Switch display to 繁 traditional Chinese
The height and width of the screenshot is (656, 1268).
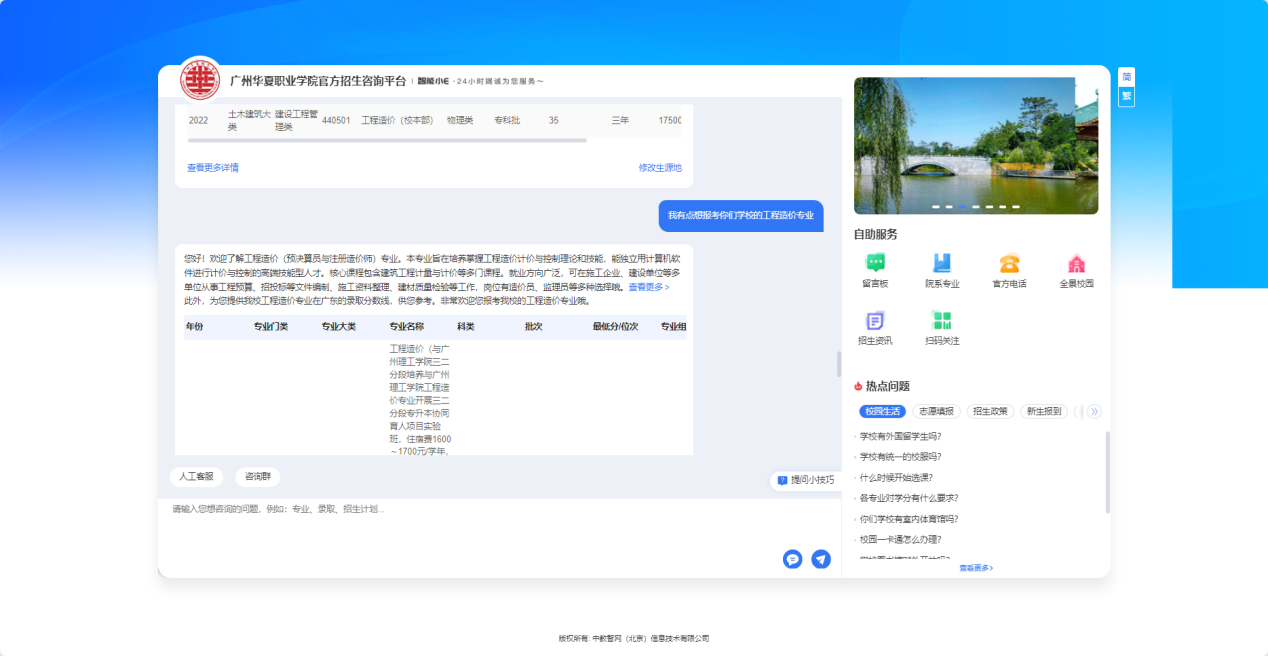(x=1126, y=95)
